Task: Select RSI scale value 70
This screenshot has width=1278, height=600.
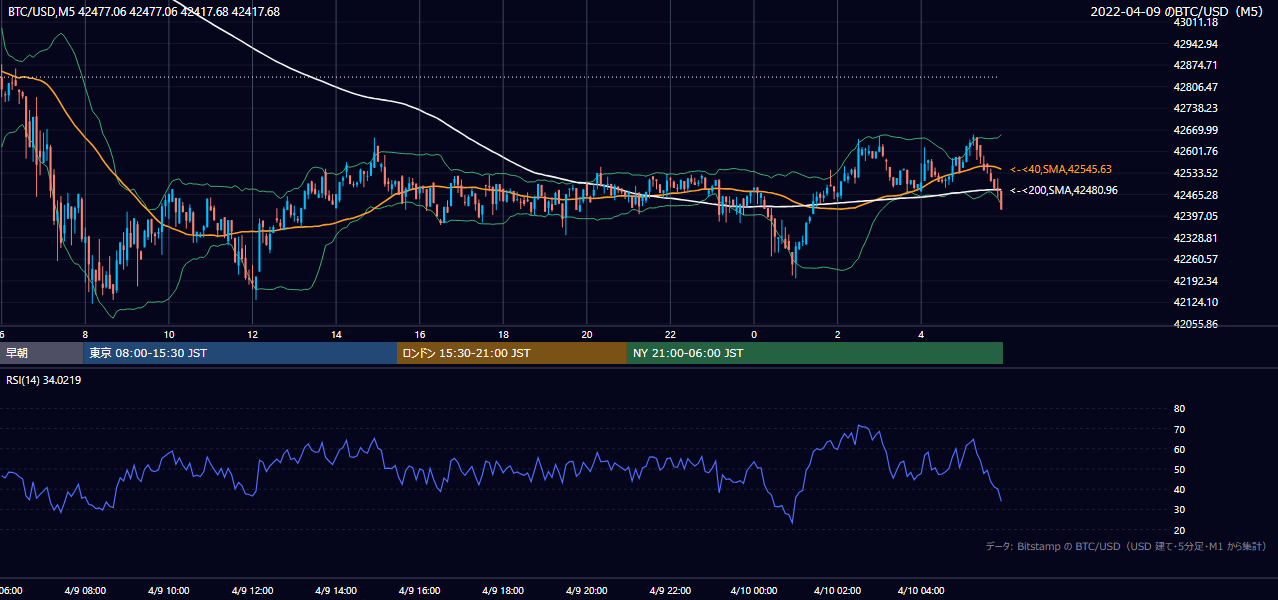Action: (1179, 429)
